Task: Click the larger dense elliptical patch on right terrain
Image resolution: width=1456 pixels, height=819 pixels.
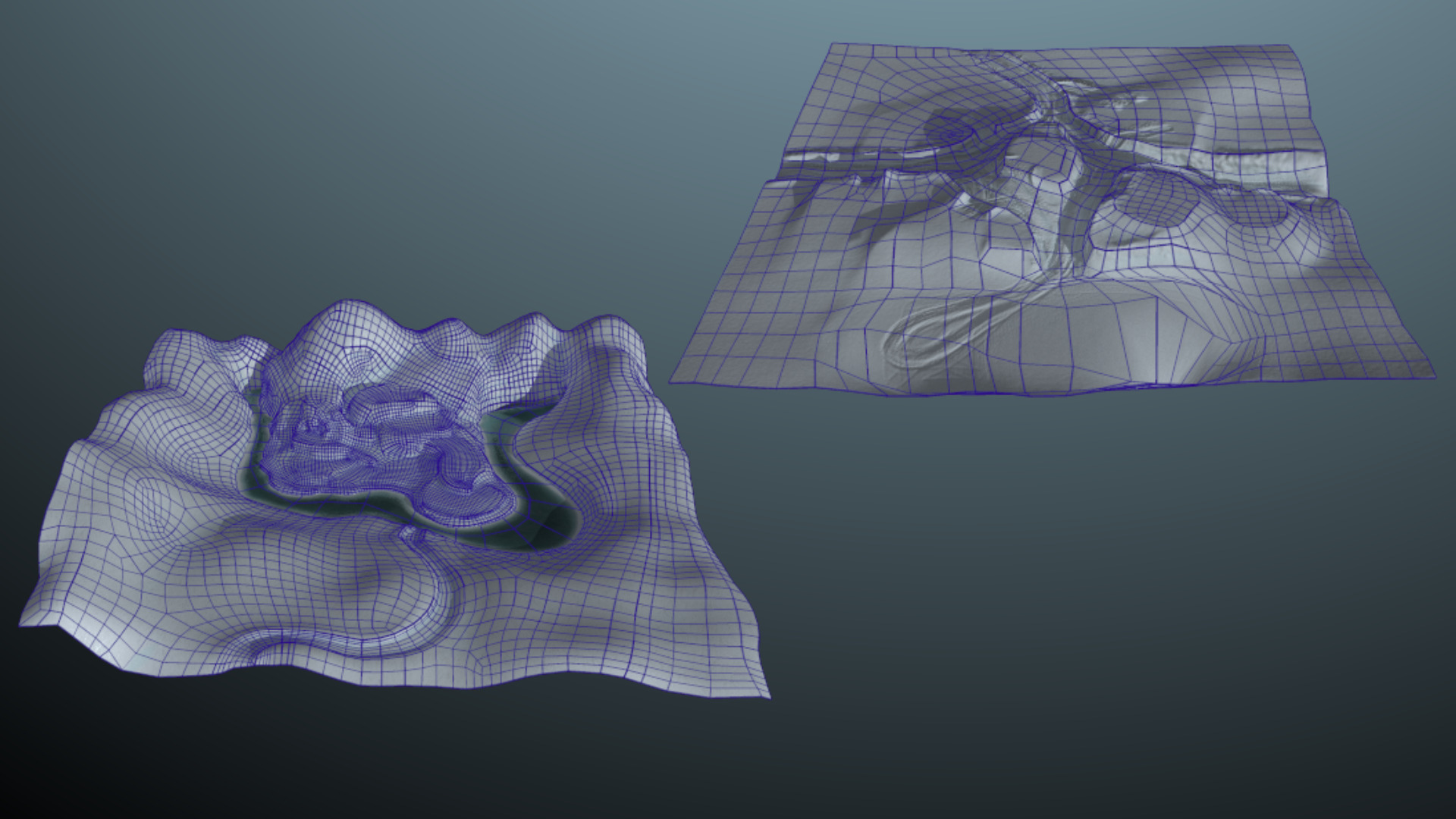Action: (x=1156, y=199)
